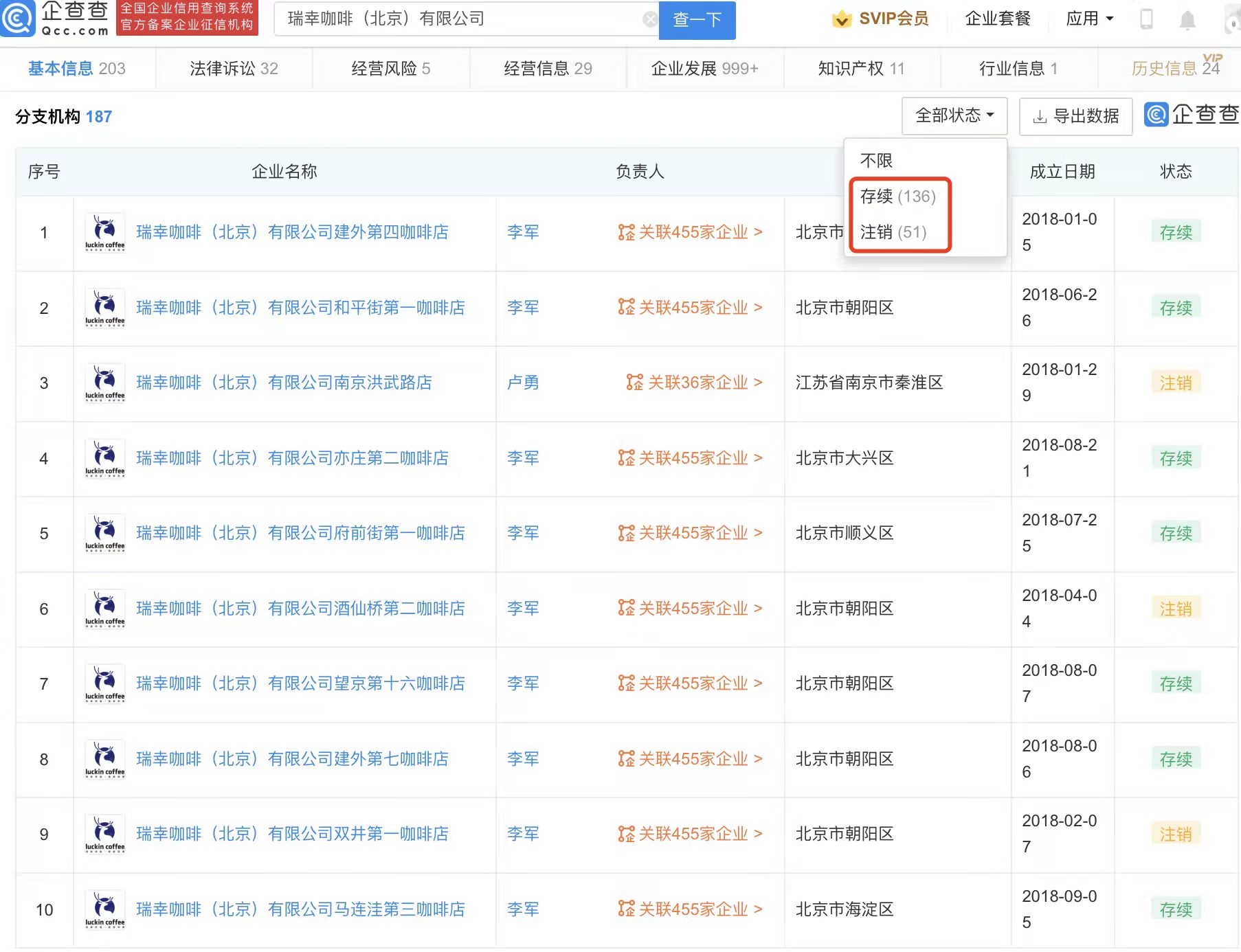
Task: Click 导出数据 export button
Action: coord(1075,116)
